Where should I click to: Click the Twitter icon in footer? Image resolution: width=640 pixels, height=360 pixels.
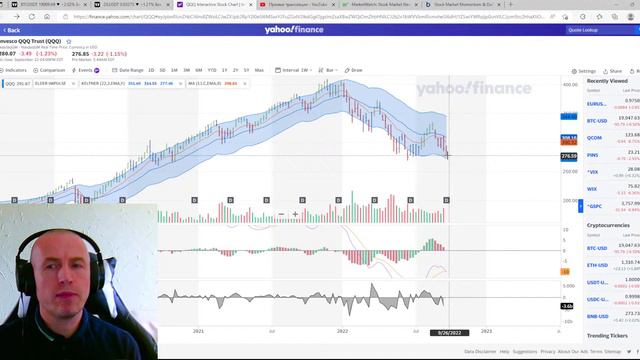pyautogui.click(x=629, y=351)
